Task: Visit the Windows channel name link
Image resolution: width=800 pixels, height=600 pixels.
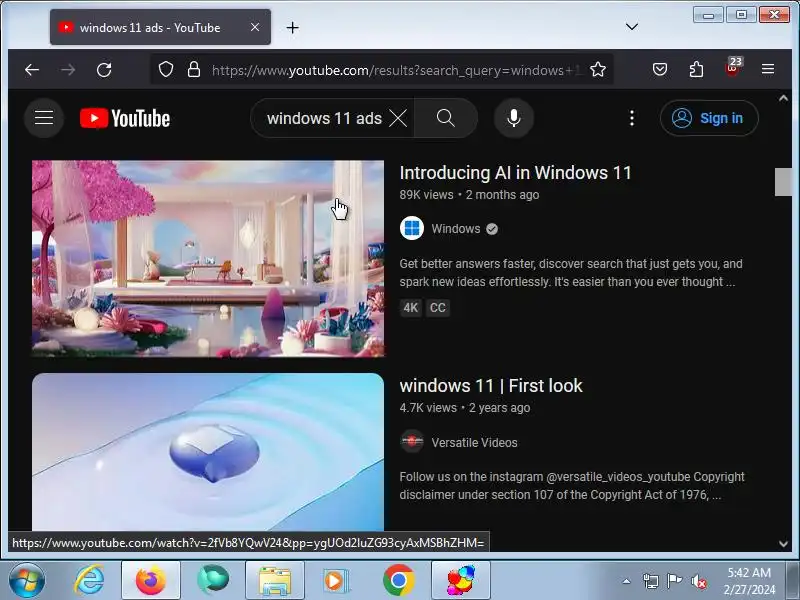Action: pos(456,229)
